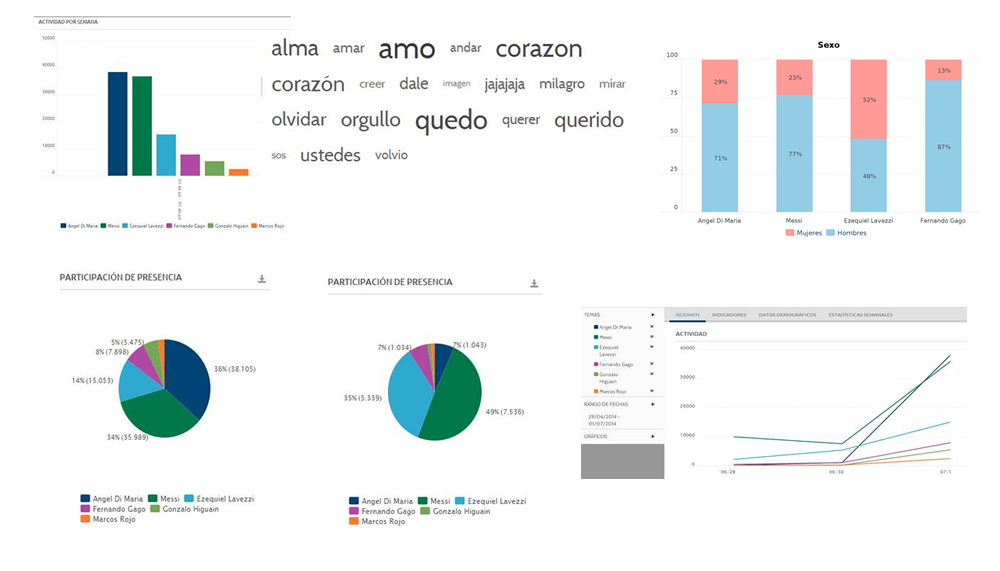Screen dimensions: 1000x571
Task: Toggle Marcos Rojo in left pie legend
Action: (108, 519)
